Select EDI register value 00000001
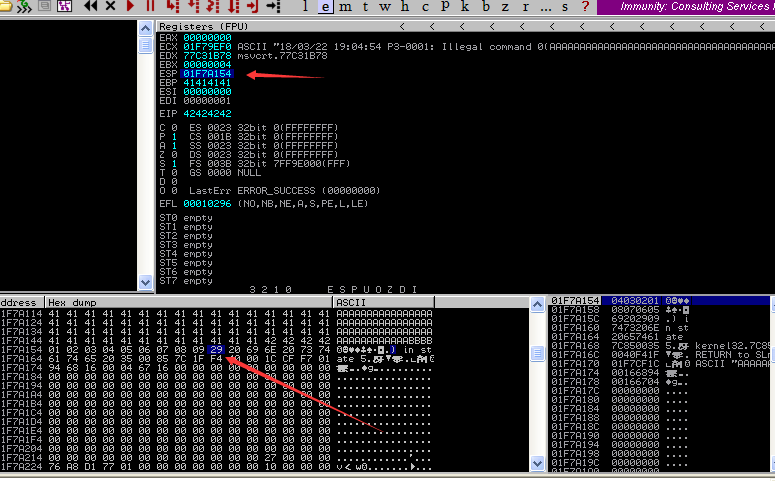The image size is (775, 481). click(207, 100)
